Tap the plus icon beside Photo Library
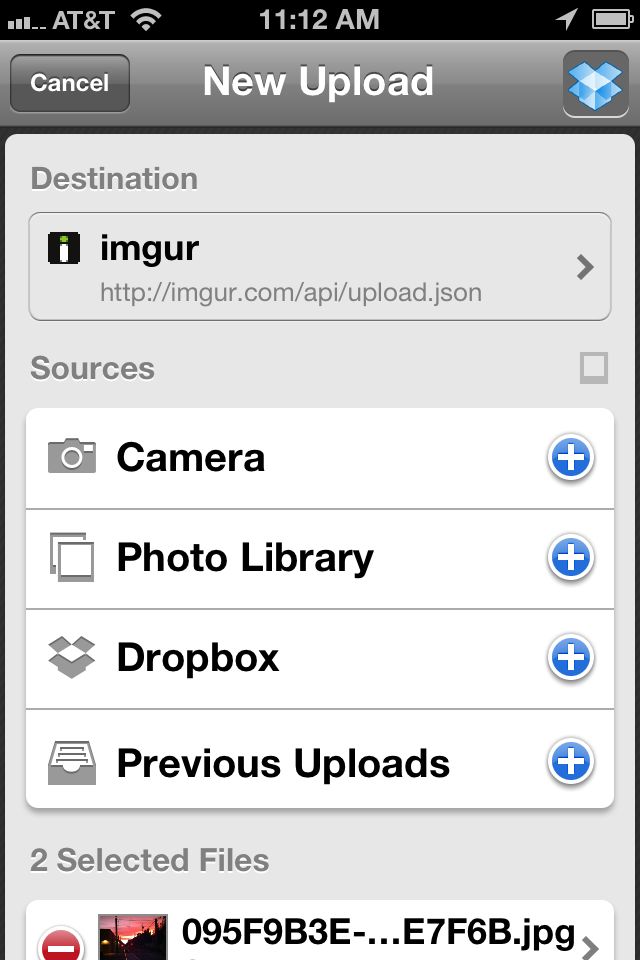The image size is (640, 960). 570,558
